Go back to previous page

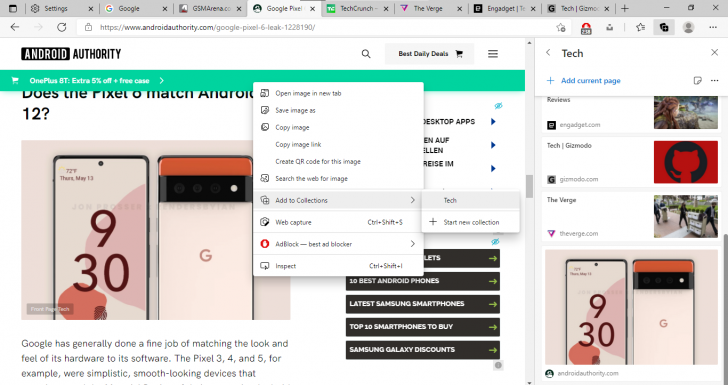point(15,27)
